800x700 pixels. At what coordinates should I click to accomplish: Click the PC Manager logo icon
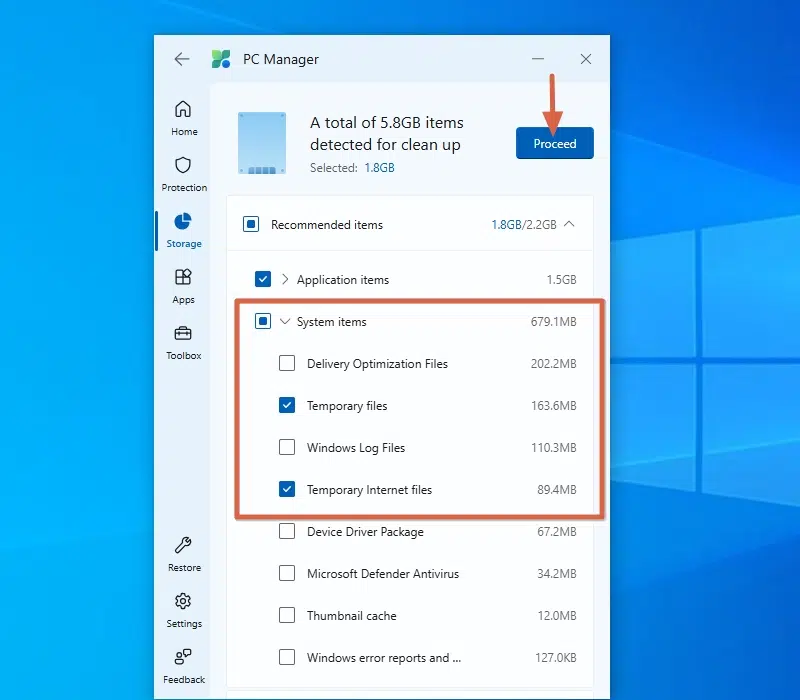(221, 59)
